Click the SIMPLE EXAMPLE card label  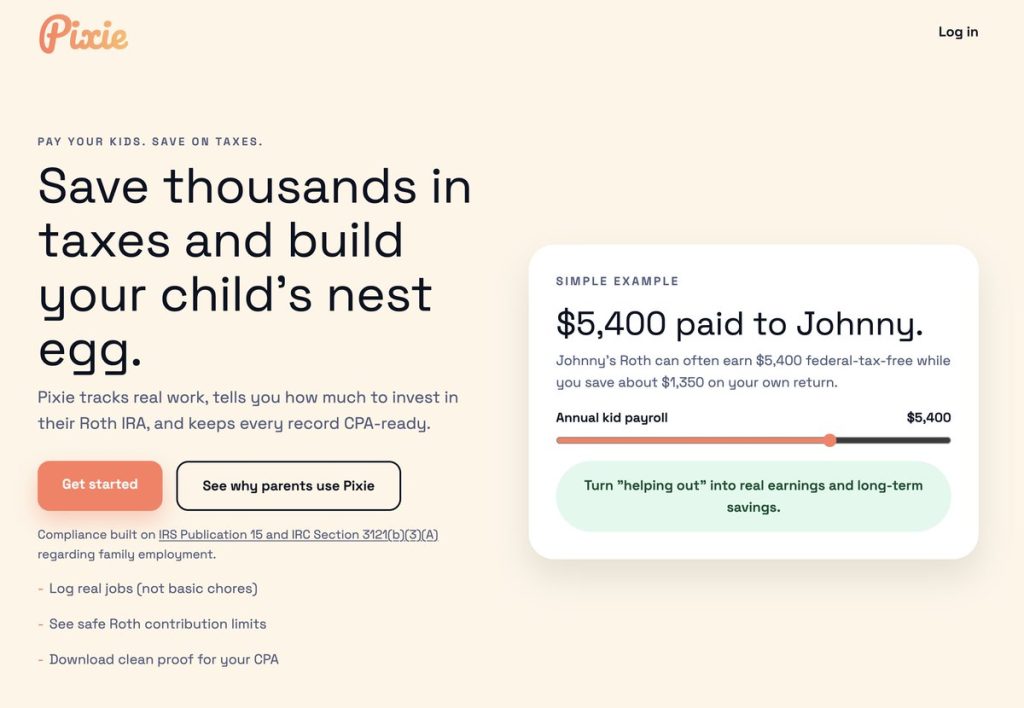(x=617, y=282)
